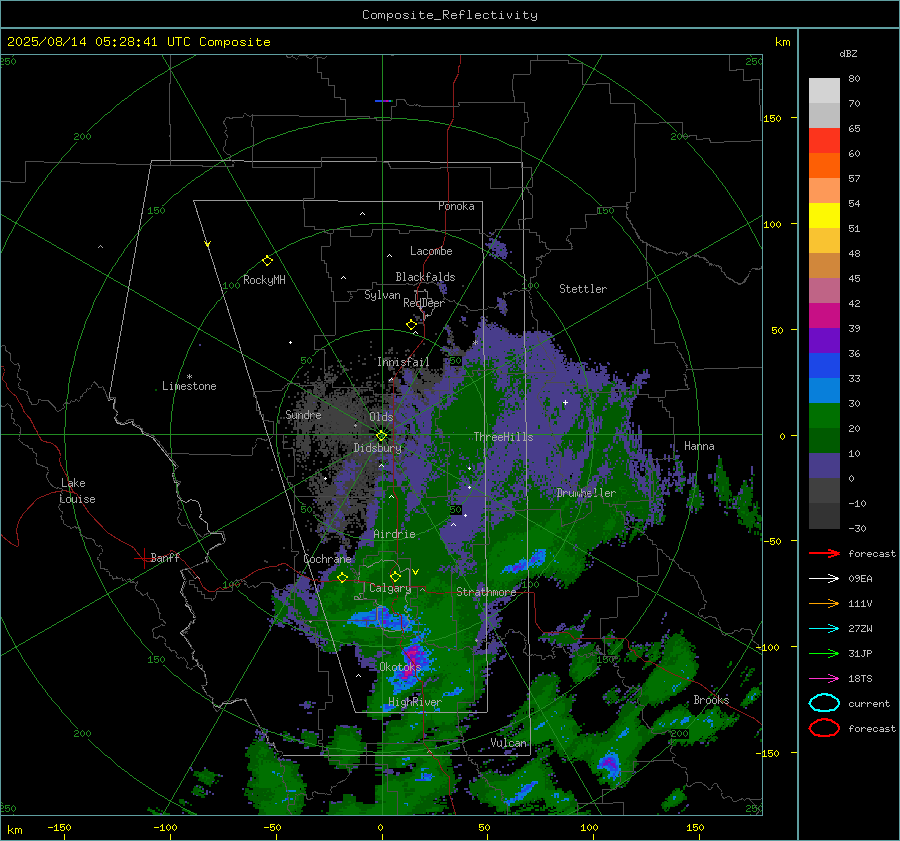900x841 pixels.
Task: Click the ThreeHills city label
Action: [503, 437]
